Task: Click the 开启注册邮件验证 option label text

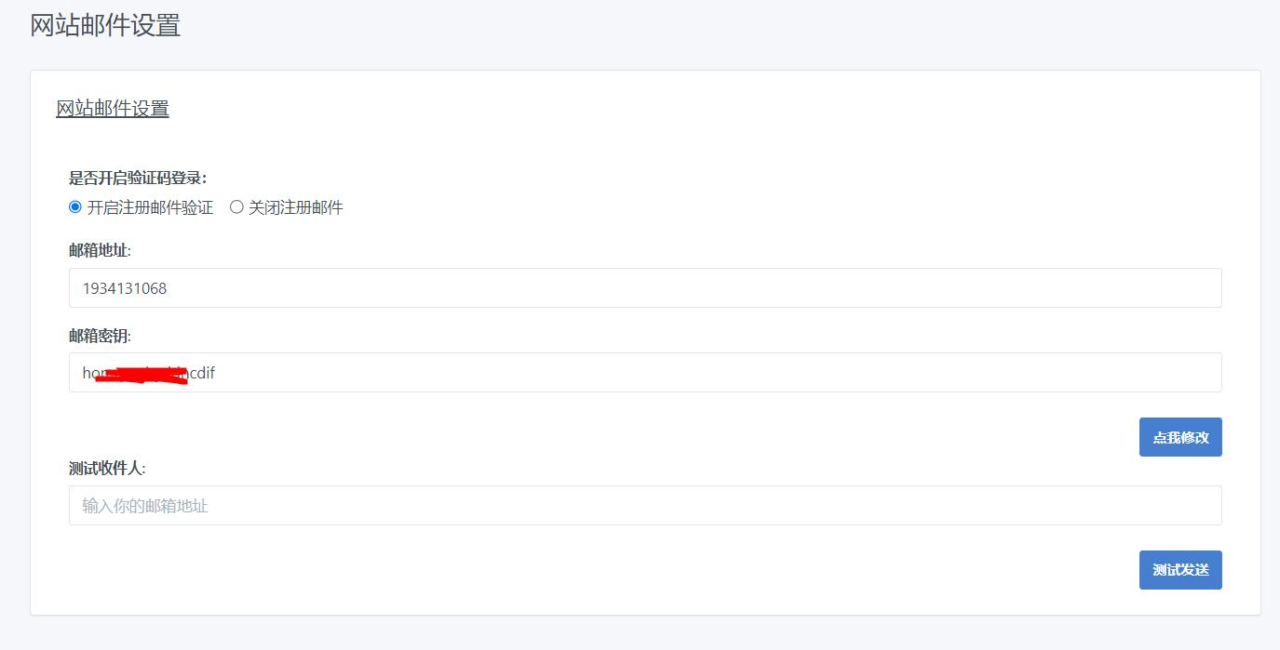Action: (x=150, y=208)
